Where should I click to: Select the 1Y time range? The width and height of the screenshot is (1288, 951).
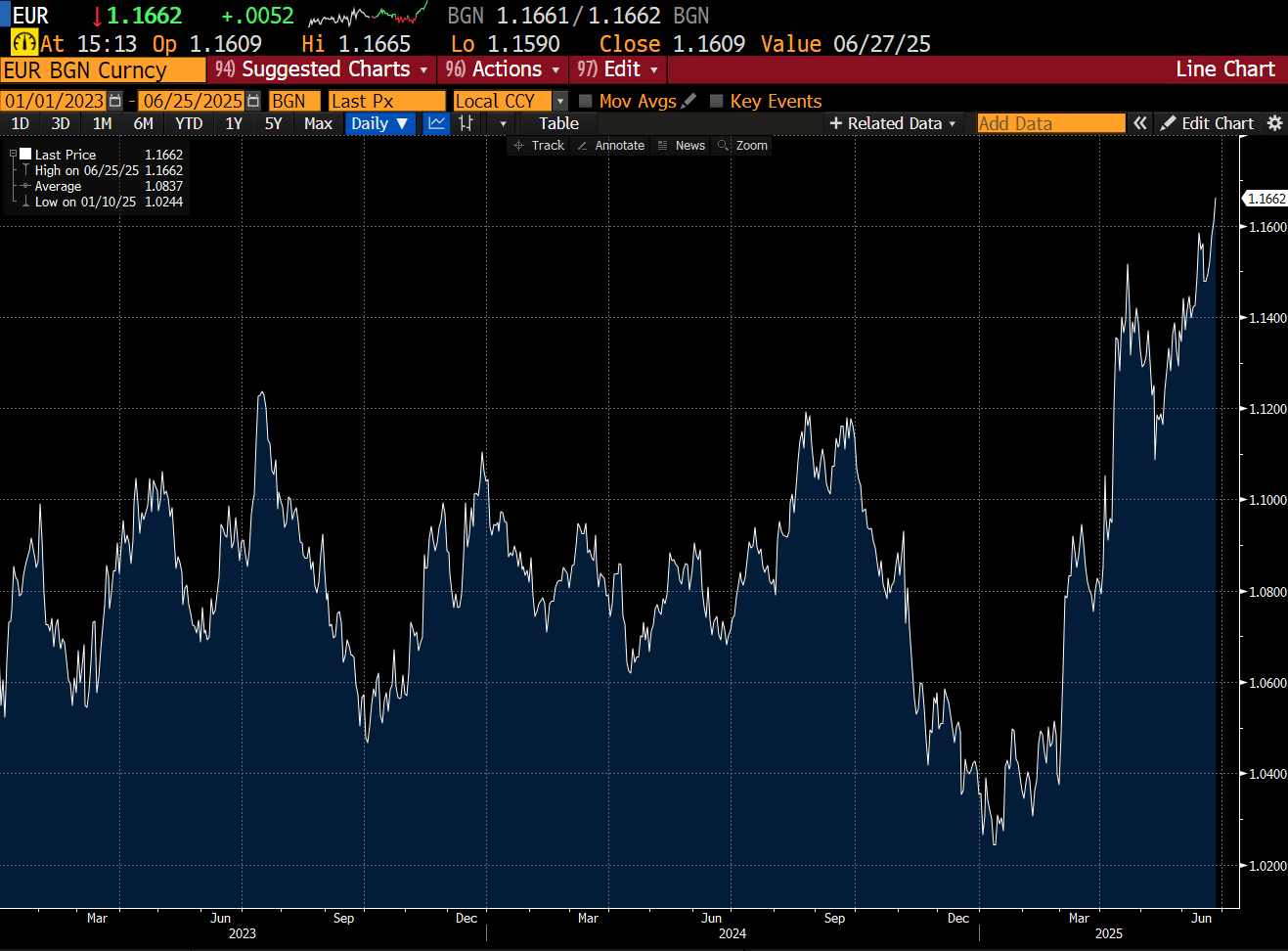point(234,123)
